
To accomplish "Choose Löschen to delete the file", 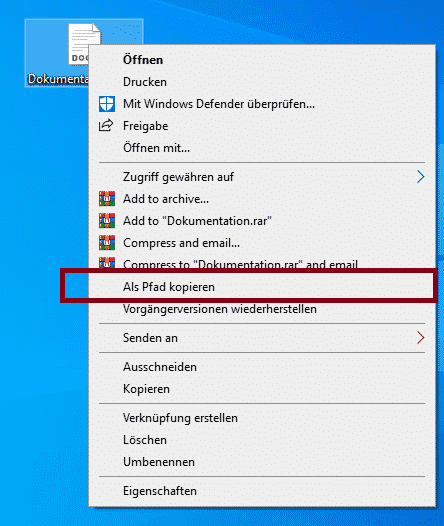I will tap(145, 440).
